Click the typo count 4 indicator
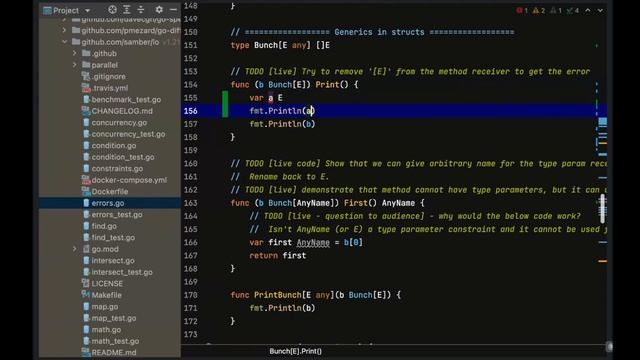 [573, 10]
